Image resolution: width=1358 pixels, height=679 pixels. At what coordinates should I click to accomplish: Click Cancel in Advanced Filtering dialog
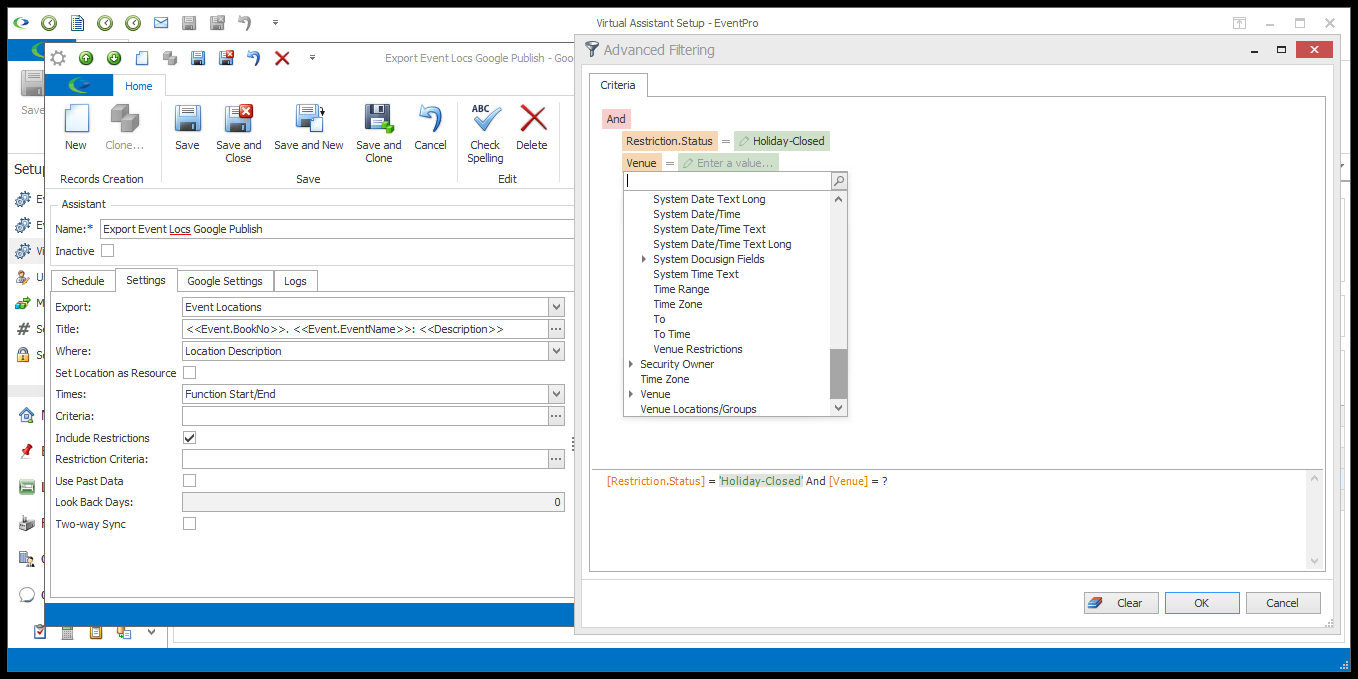pos(1282,603)
